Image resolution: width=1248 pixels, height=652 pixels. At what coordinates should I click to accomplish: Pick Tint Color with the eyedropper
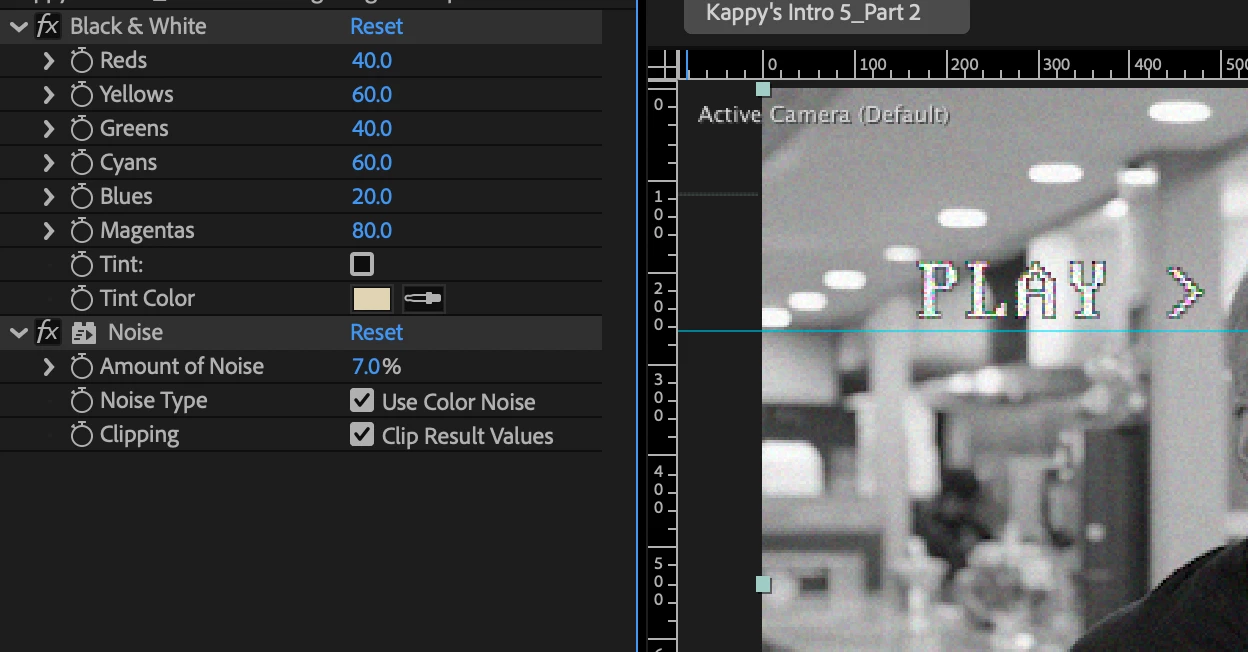click(423, 298)
